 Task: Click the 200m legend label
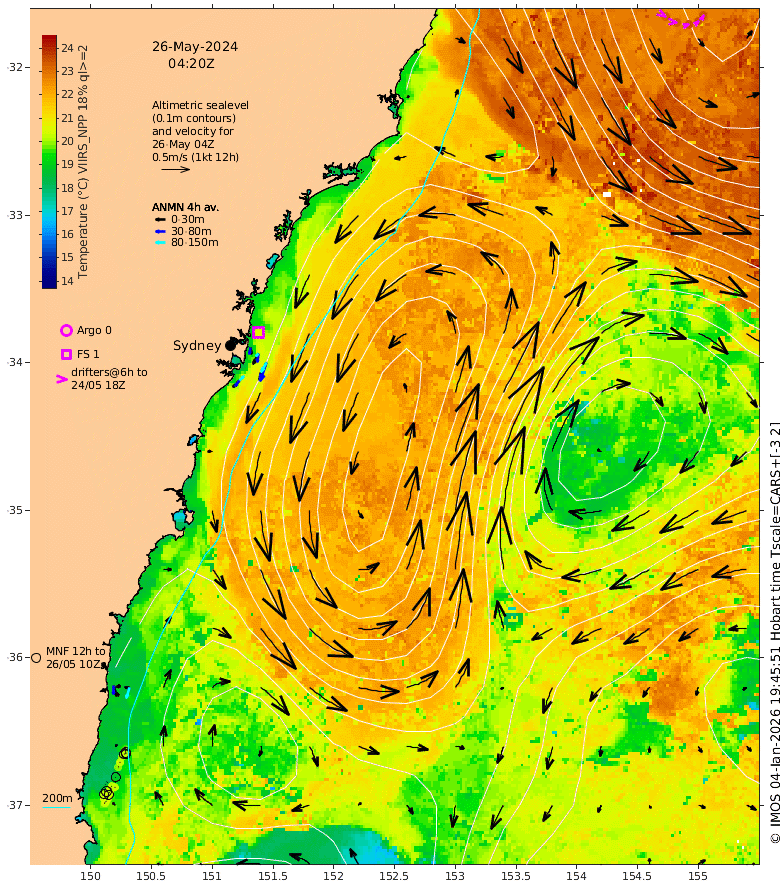tap(57, 798)
